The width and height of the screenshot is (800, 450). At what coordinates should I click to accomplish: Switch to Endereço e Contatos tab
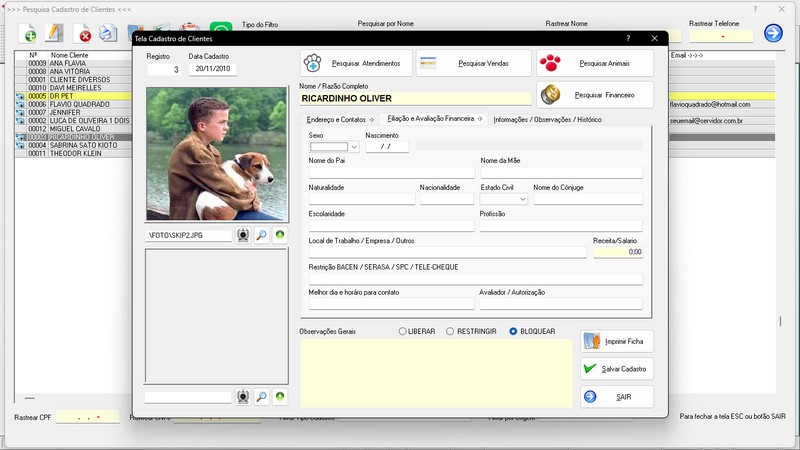coord(340,119)
